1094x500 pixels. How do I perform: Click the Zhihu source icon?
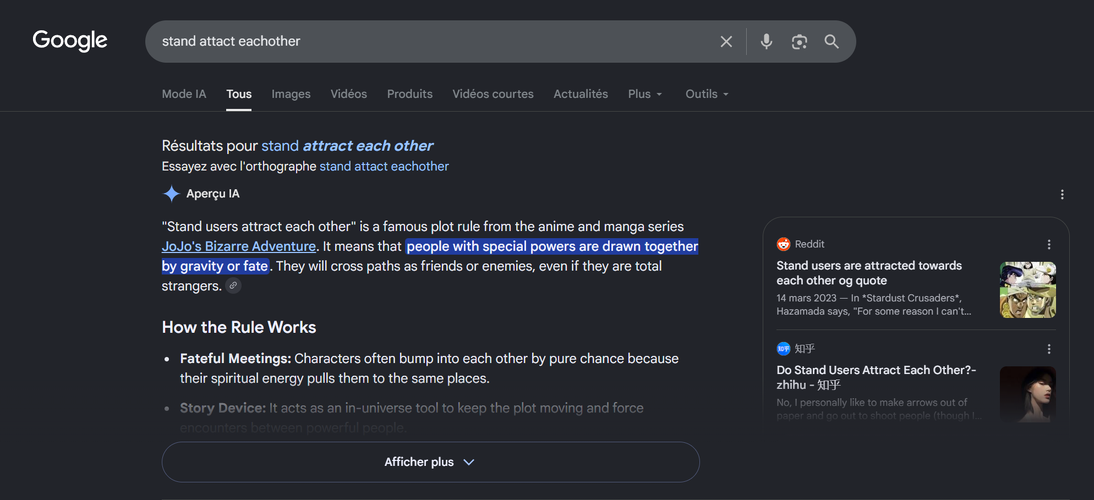coord(784,349)
